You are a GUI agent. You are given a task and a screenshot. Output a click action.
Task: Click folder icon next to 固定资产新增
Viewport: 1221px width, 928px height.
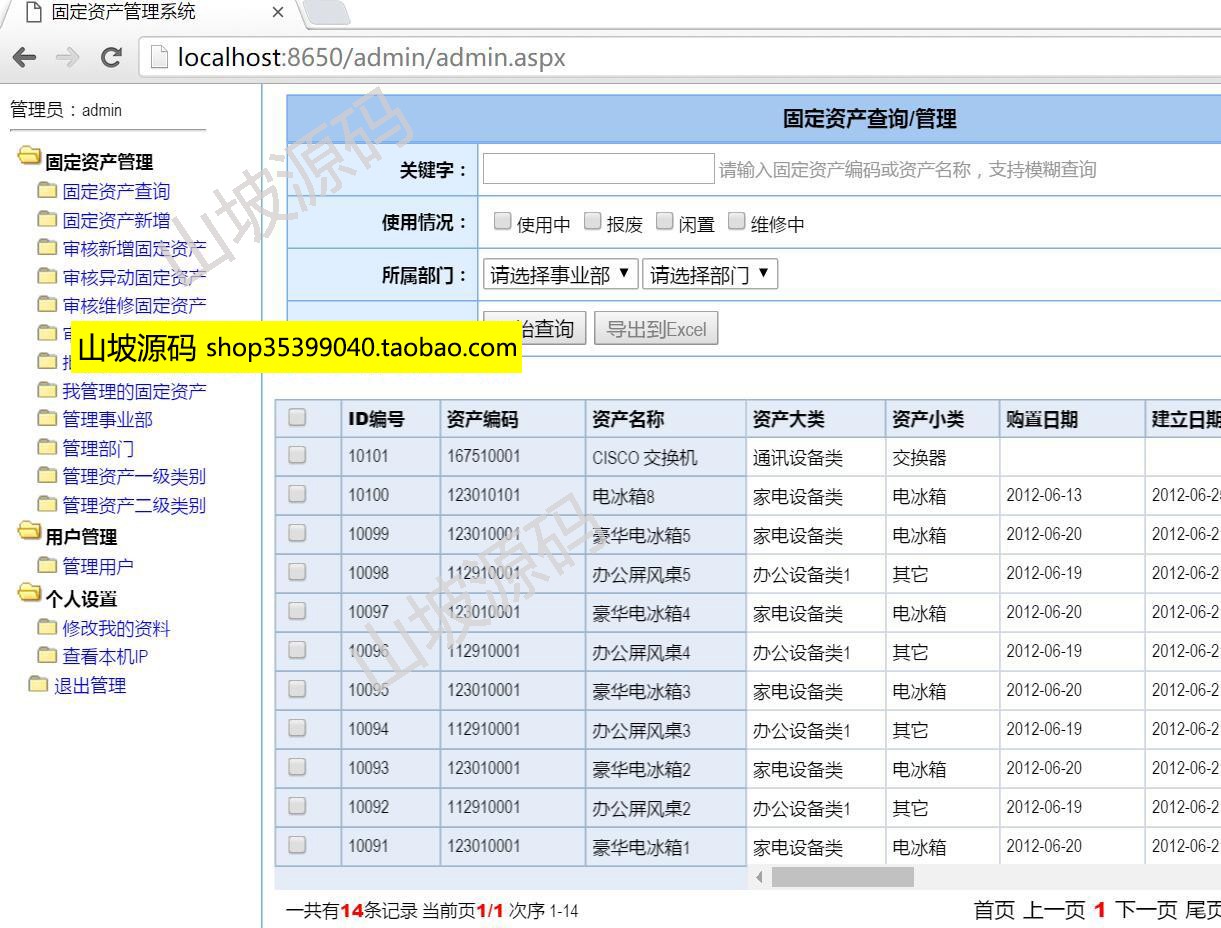[47, 219]
